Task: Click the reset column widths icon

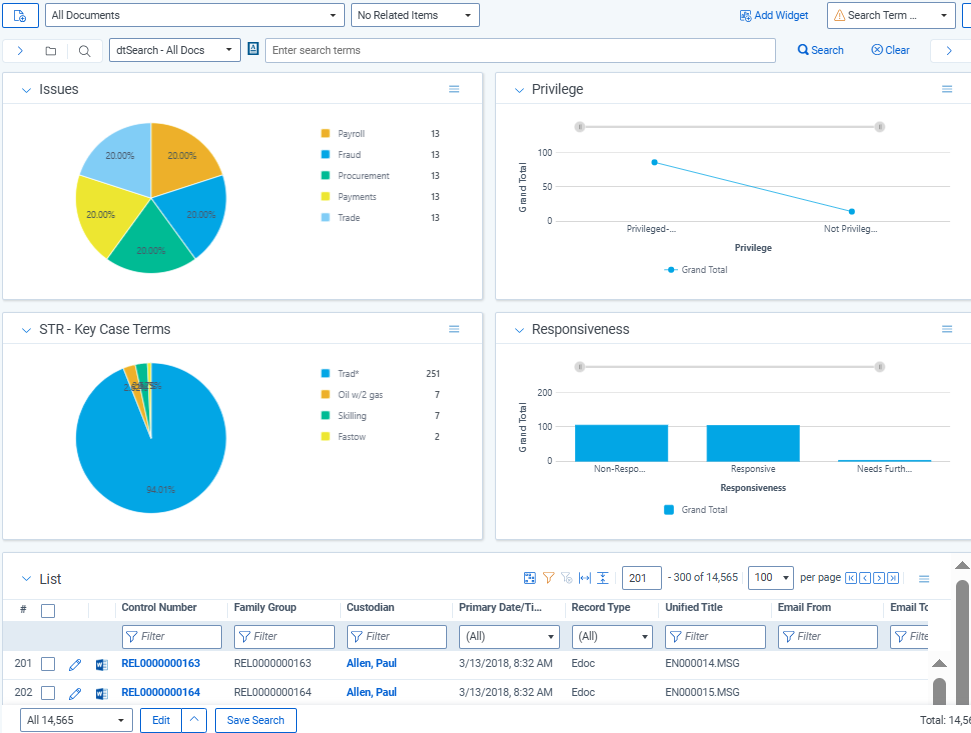Action: [x=585, y=578]
